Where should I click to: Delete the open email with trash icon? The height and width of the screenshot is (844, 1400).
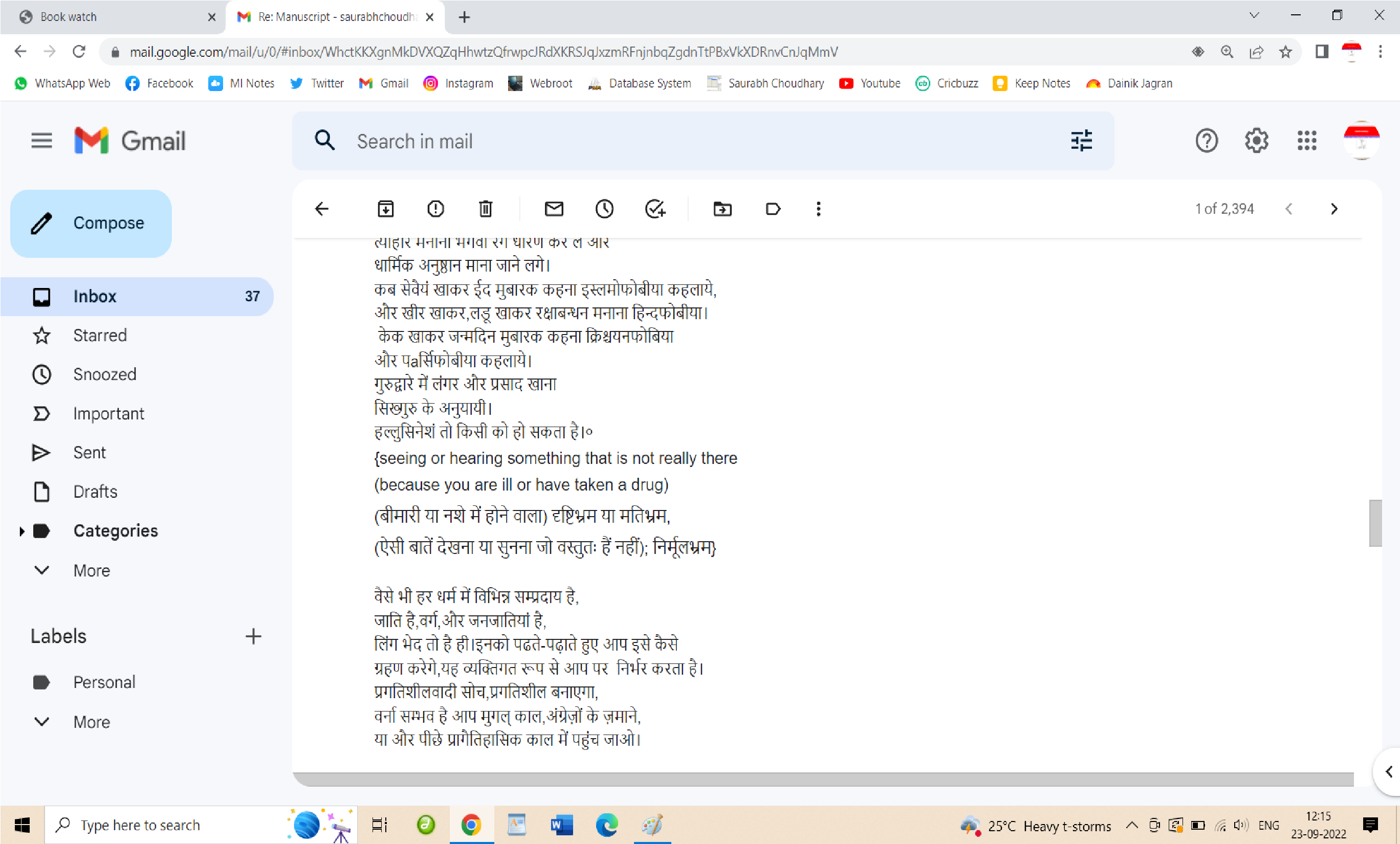coord(485,209)
